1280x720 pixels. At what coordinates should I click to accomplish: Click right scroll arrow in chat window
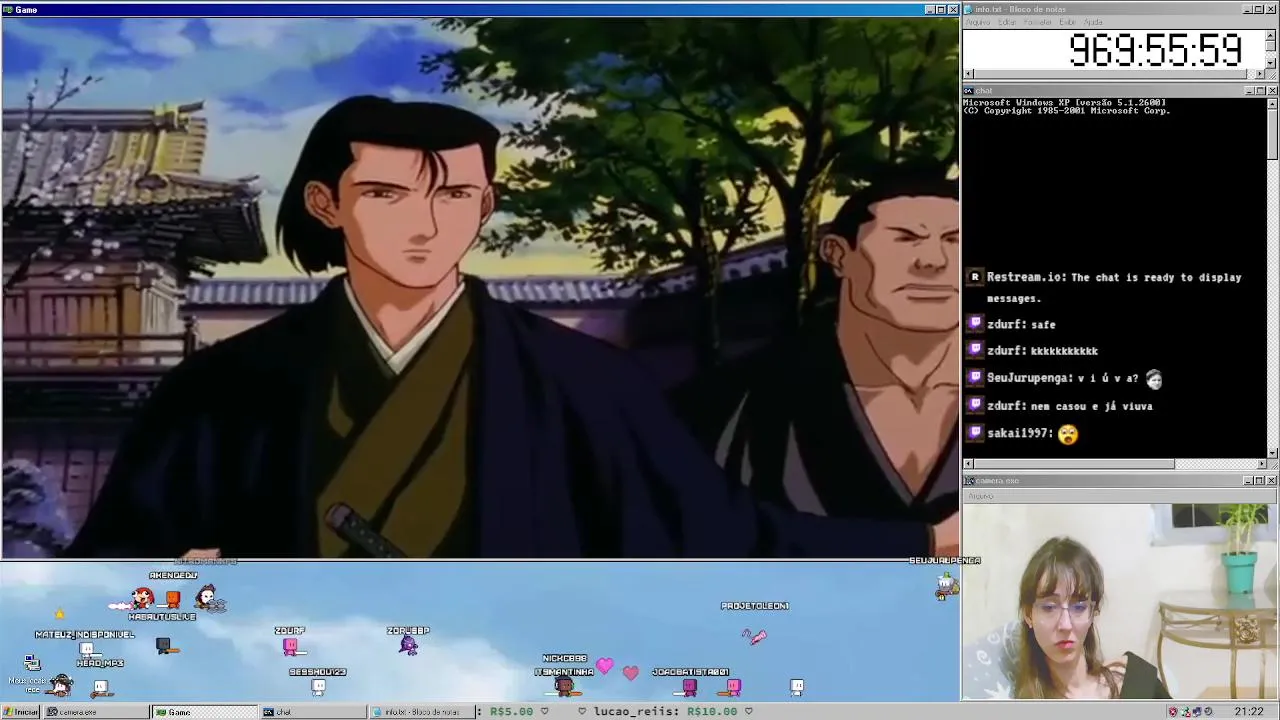[x=1261, y=464]
